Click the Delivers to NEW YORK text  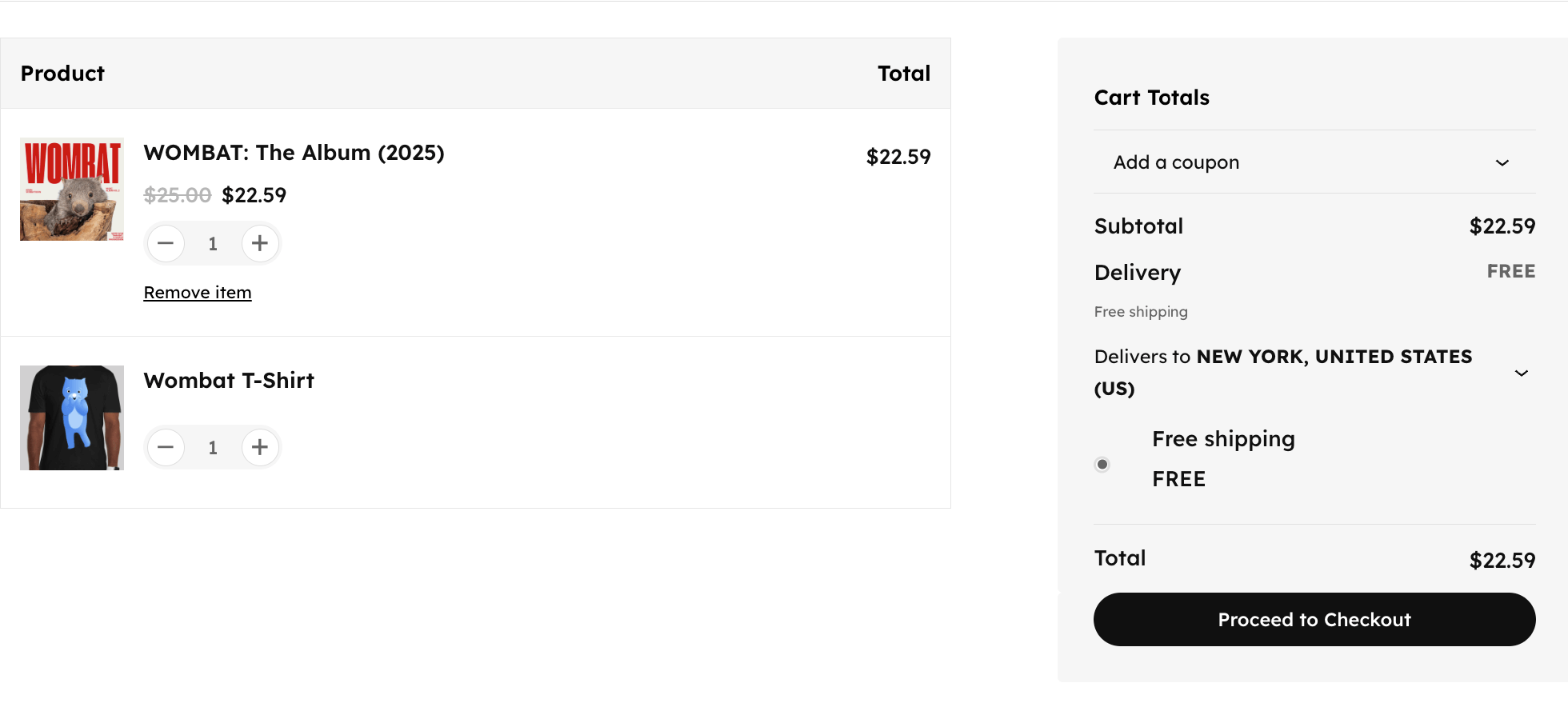point(1283,373)
